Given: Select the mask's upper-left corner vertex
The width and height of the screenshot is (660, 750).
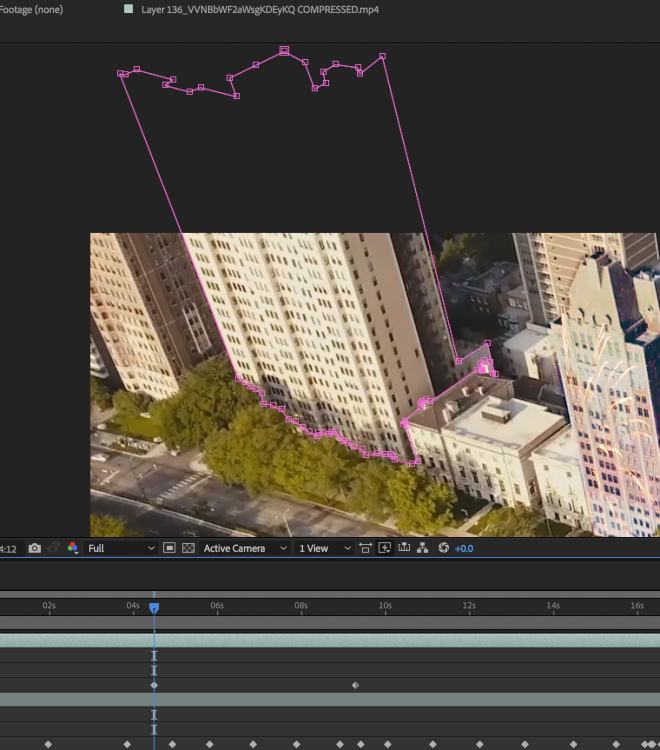Looking at the screenshot, I should tap(121, 74).
